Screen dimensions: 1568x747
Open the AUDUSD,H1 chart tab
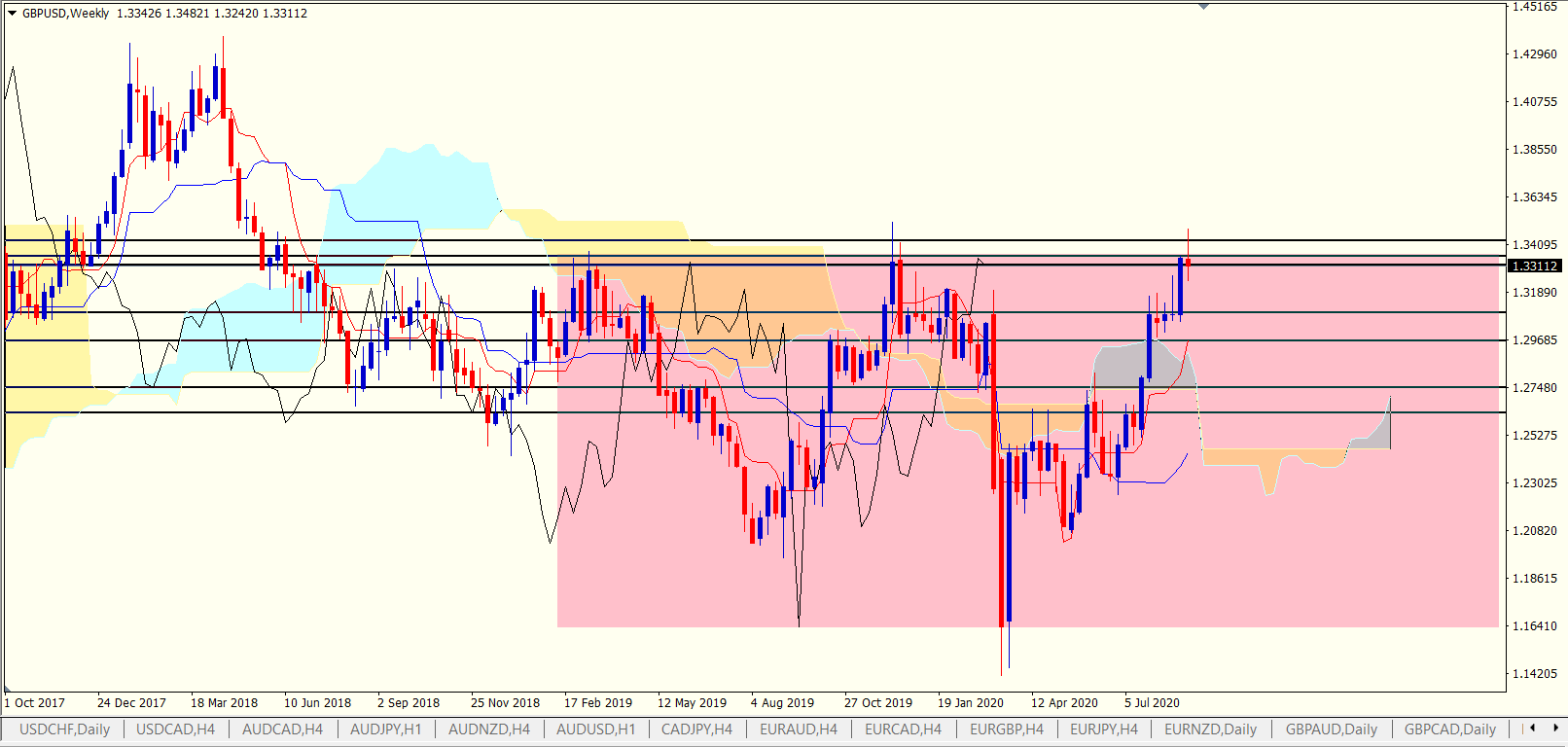[x=595, y=729]
